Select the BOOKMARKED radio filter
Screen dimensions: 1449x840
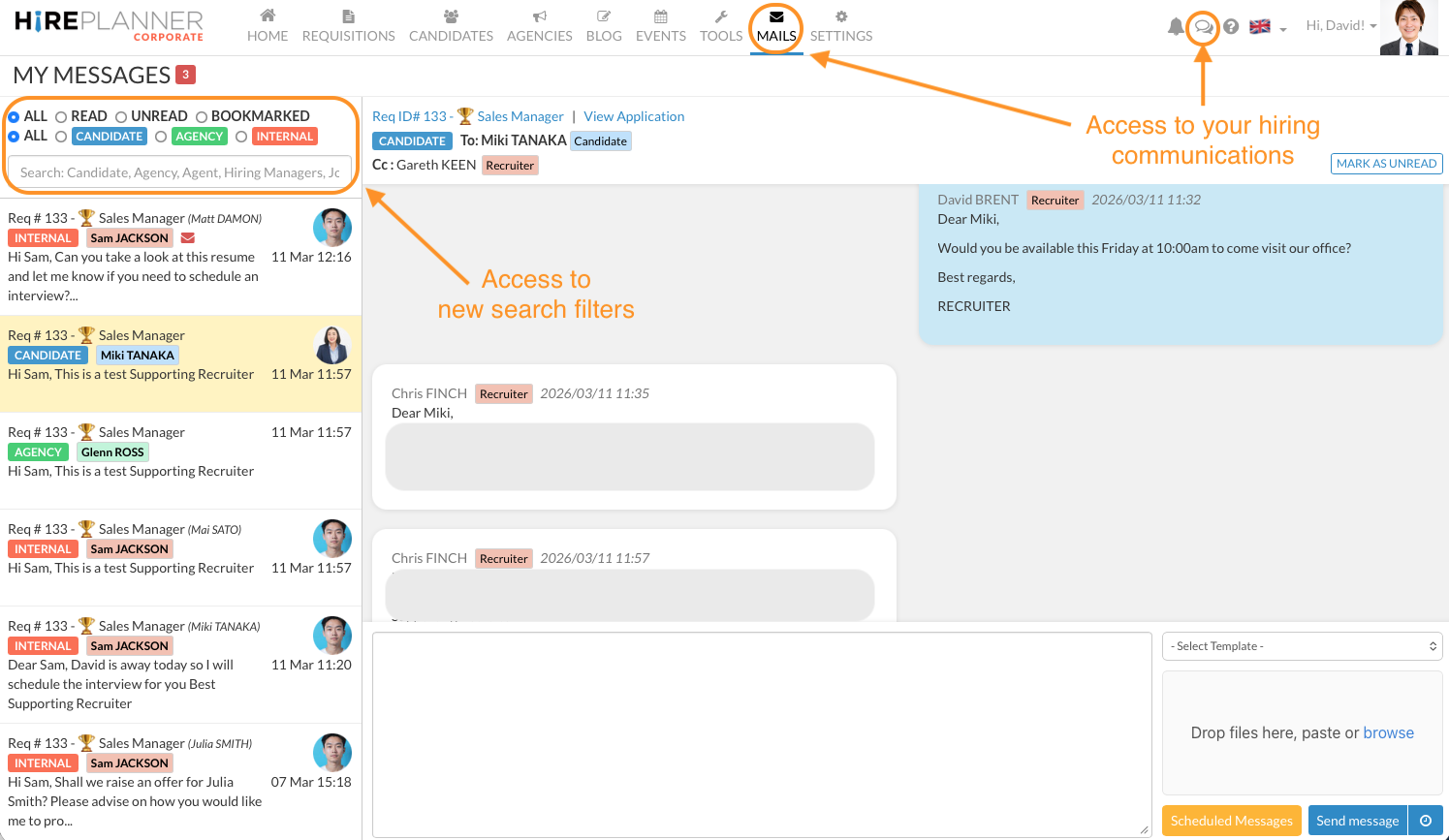click(x=202, y=117)
